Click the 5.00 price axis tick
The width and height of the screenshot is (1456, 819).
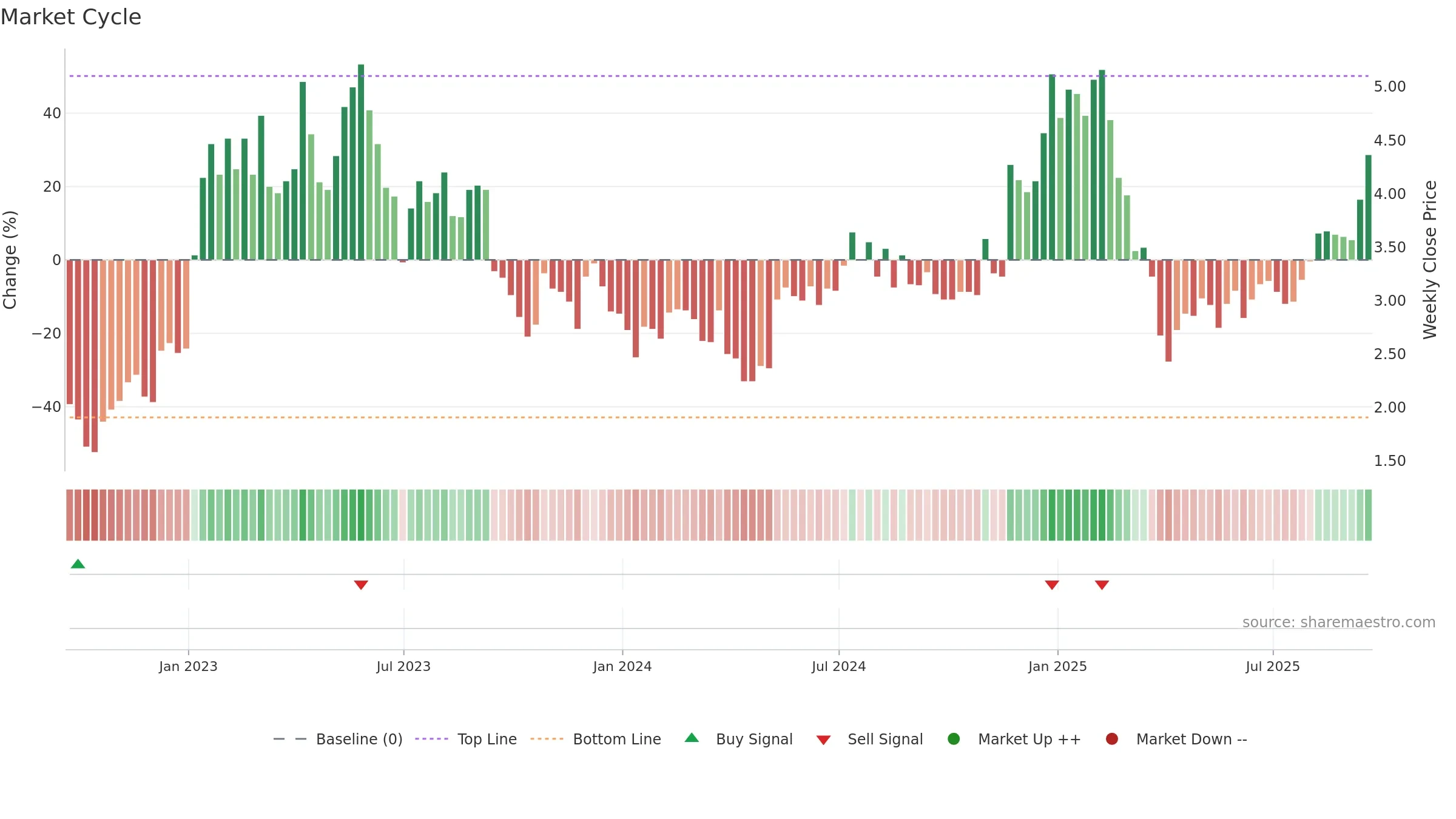(x=1390, y=87)
